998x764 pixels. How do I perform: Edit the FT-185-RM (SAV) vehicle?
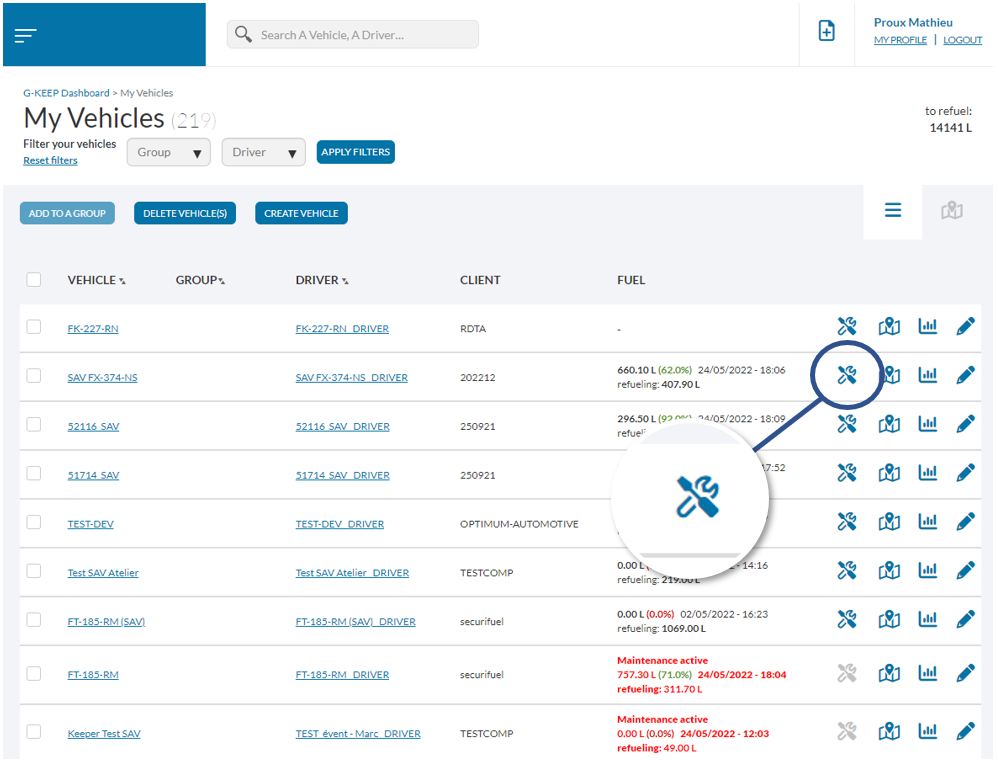[965, 619]
